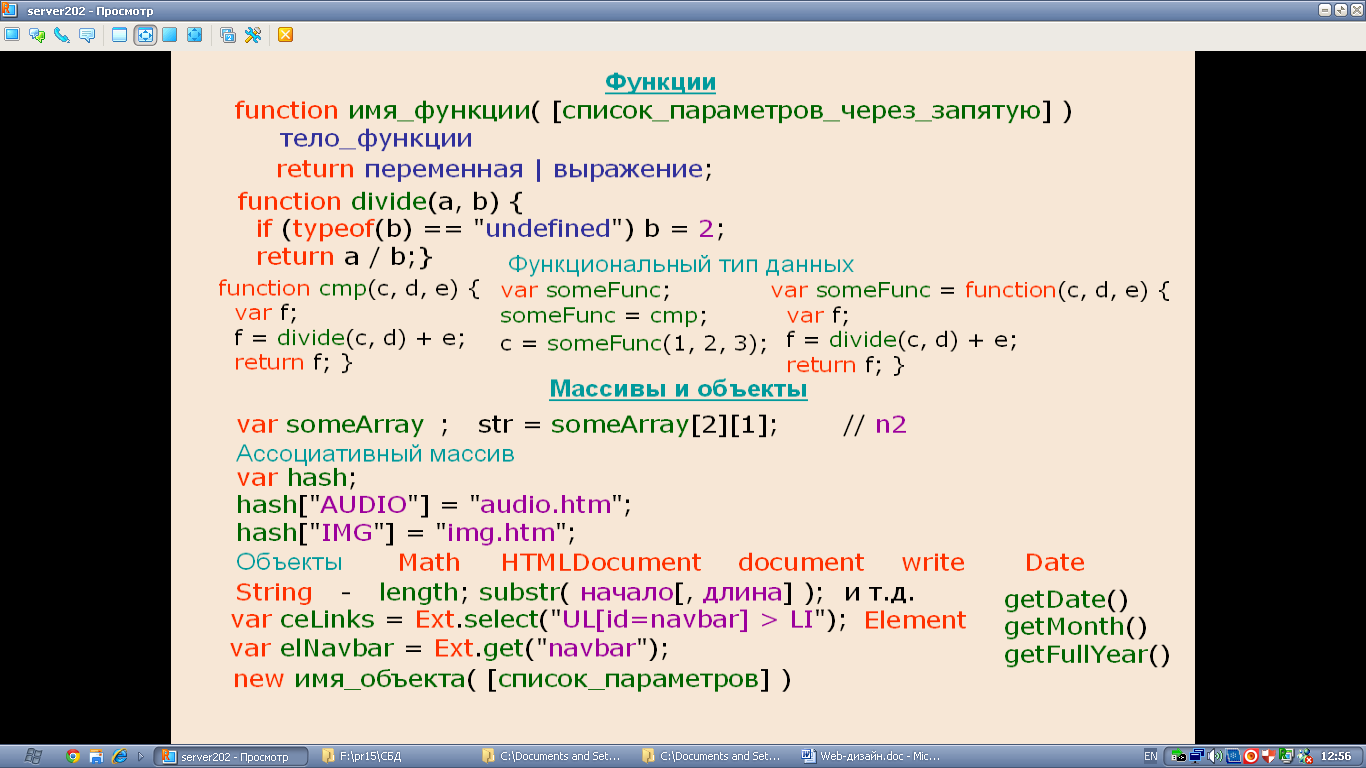1366x768 pixels.
Task: Select full screen stretched arrows icon
Action: [x=195, y=34]
